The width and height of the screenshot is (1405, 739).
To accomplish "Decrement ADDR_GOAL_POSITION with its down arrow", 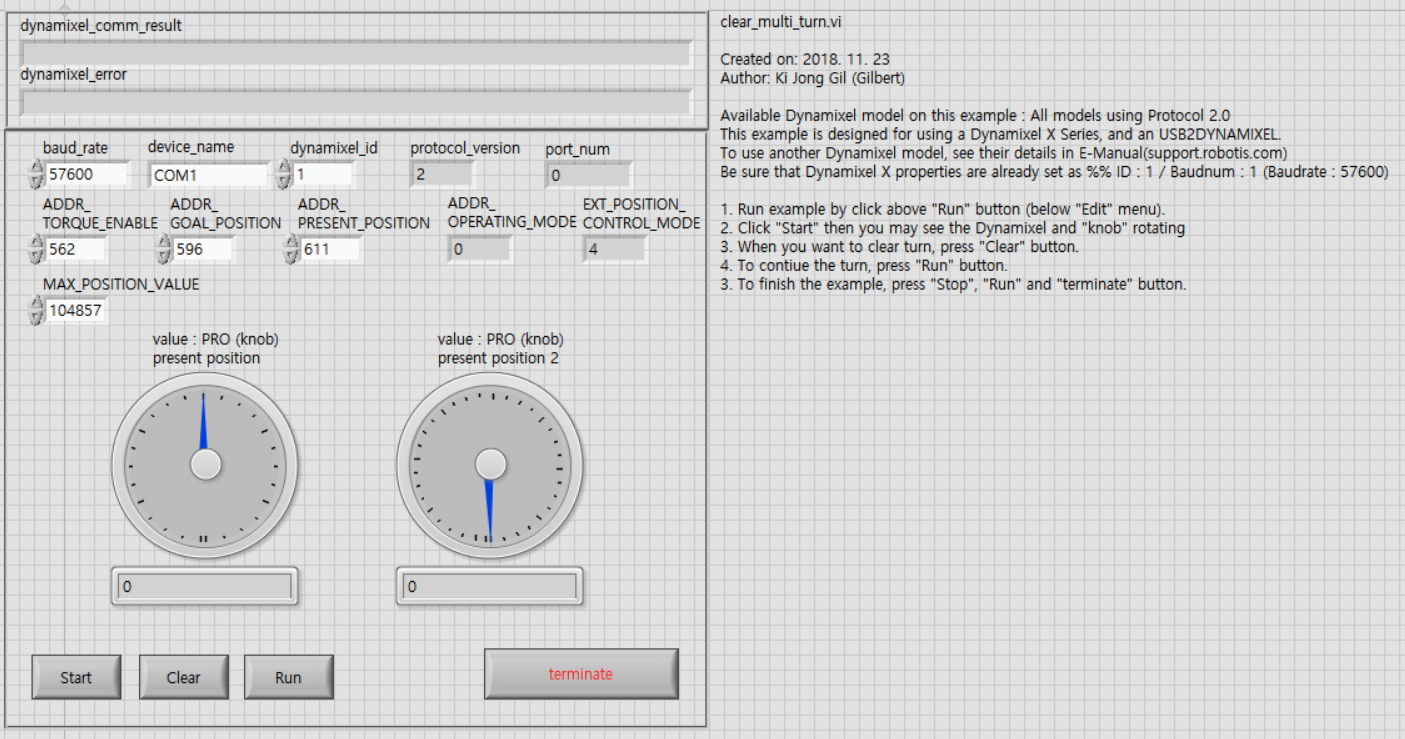I will (162, 254).
